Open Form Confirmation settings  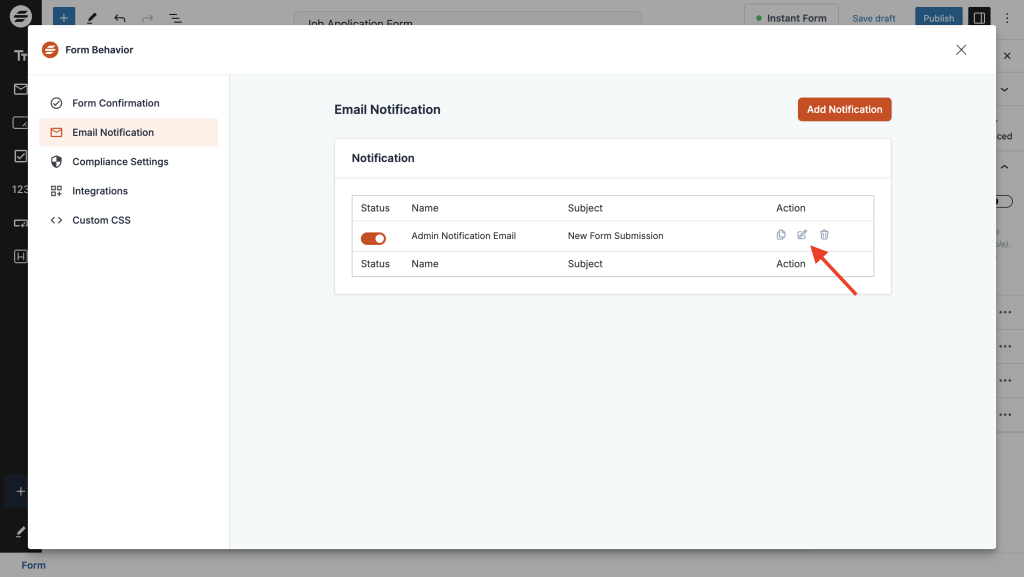click(118, 103)
